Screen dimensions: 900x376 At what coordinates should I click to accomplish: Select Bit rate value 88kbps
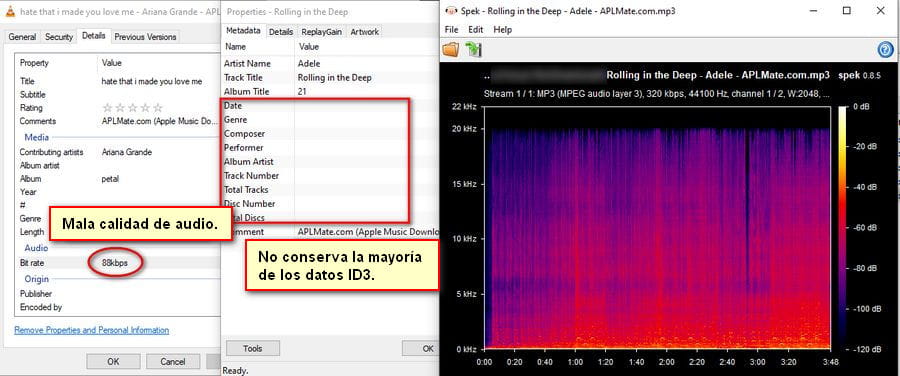(x=115, y=263)
